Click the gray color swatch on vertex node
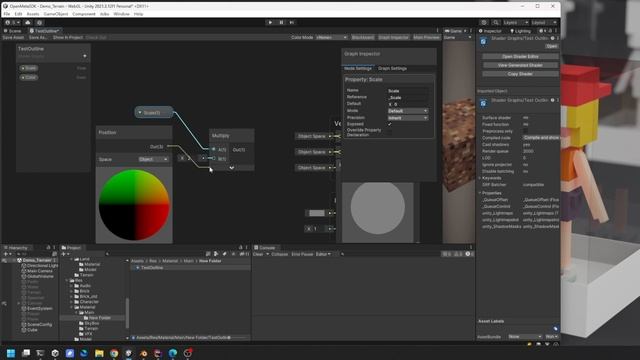The image size is (640, 360). [x=317, y=213]
